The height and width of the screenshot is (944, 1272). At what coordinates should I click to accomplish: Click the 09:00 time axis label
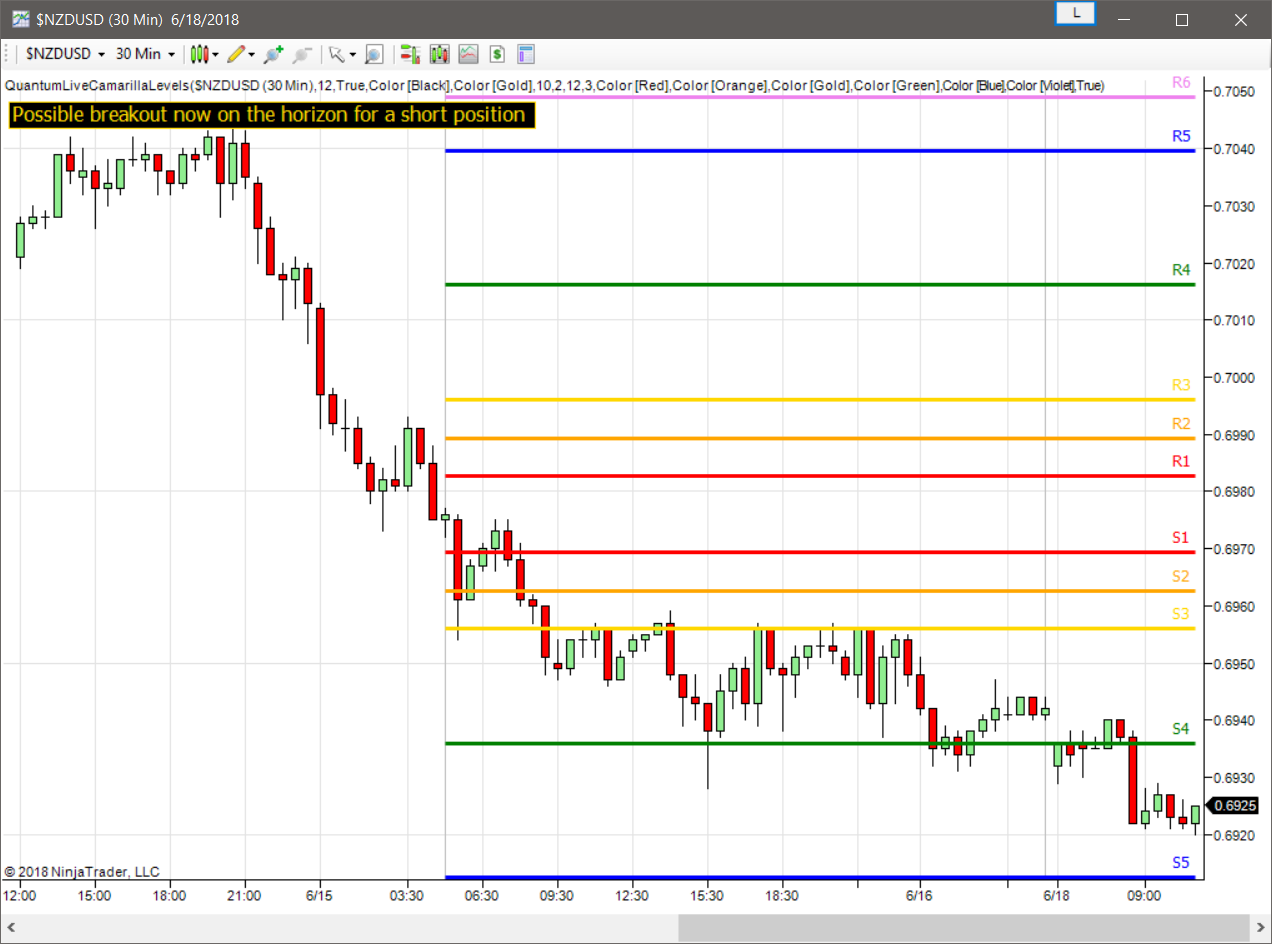pyautogui.click(x=1144, y=896)
